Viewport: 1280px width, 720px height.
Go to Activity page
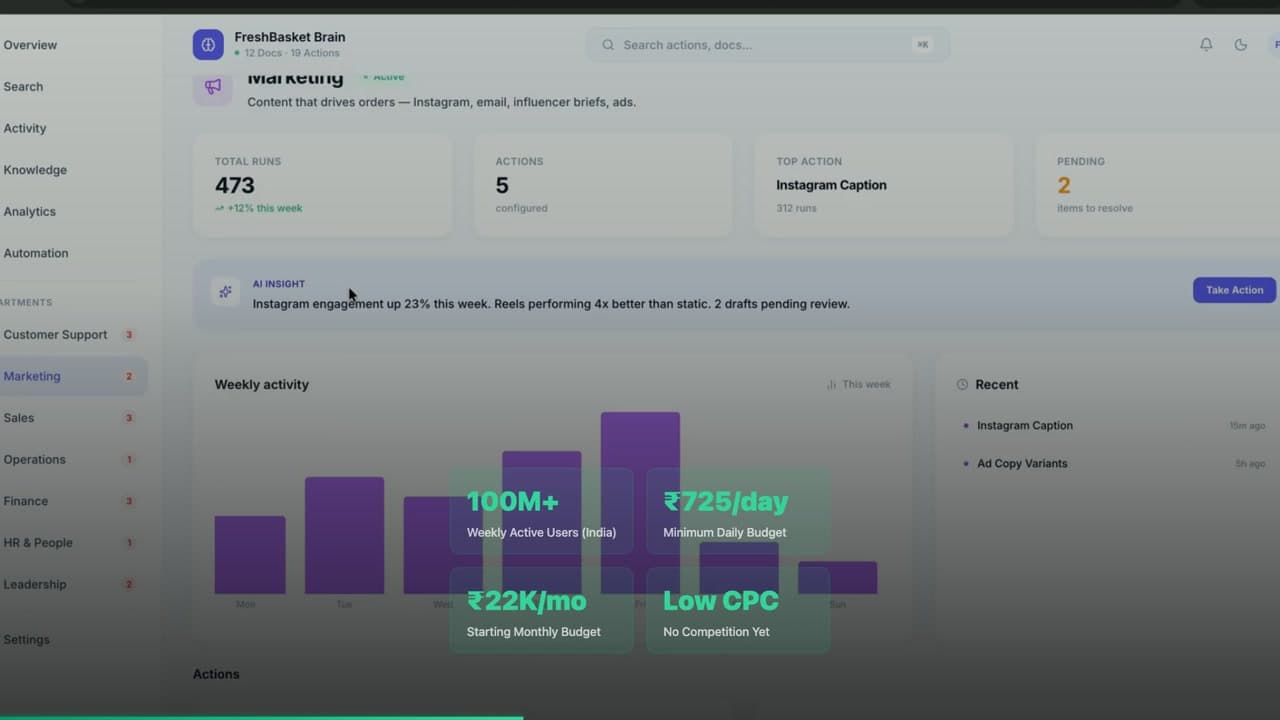25,128
